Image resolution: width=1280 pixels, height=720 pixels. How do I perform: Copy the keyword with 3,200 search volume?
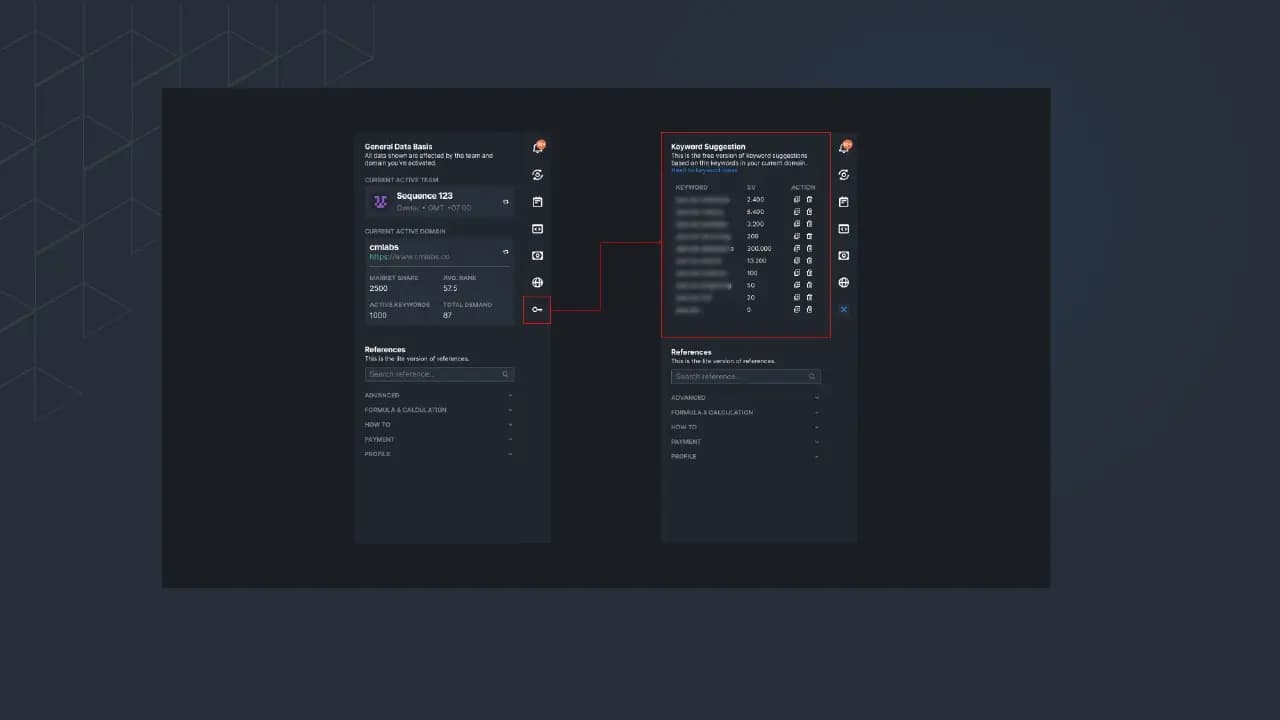pos(797,224)
